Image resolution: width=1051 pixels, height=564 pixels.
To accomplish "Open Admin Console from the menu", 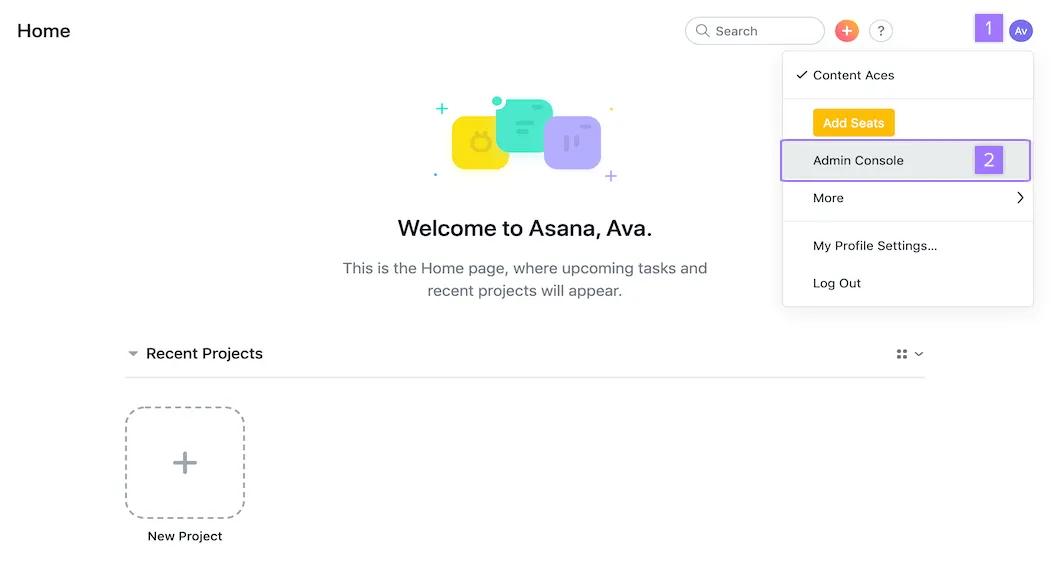I will 858,160.
